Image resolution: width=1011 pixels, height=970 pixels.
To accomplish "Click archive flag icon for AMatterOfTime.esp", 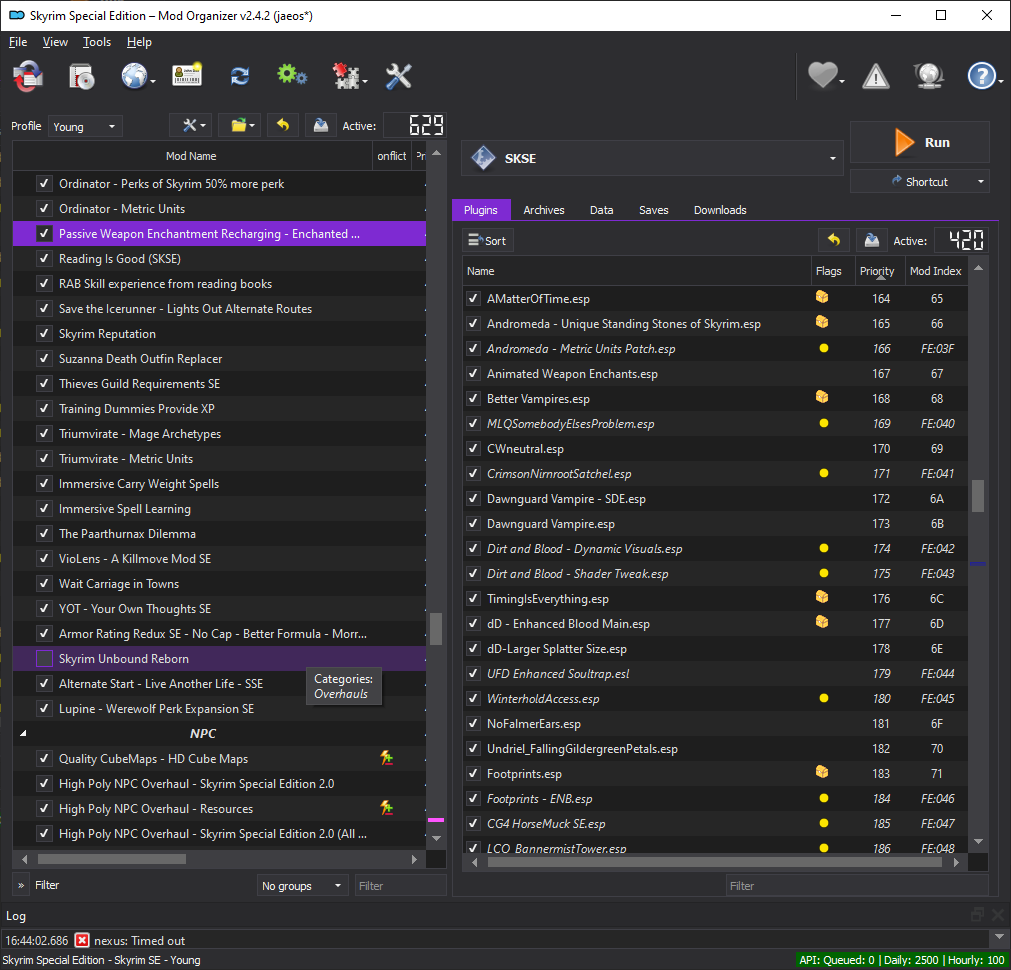I will click(x=822, y=297).
